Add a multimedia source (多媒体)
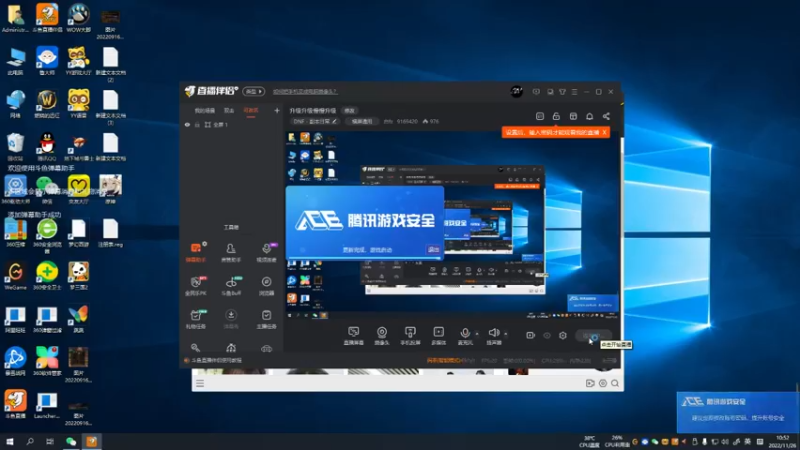The image size is (800, 450). click(439, 336)
